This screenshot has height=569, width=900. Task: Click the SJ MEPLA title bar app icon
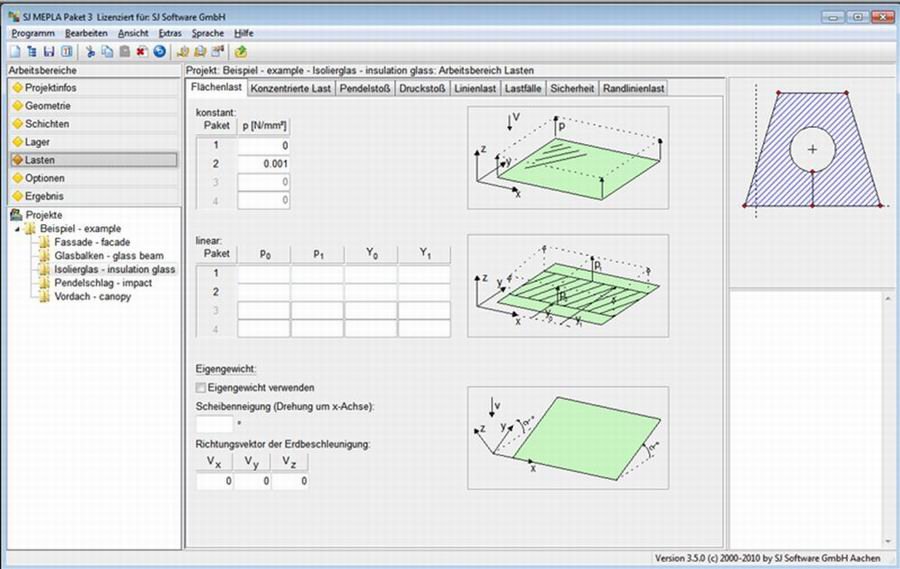14,16
